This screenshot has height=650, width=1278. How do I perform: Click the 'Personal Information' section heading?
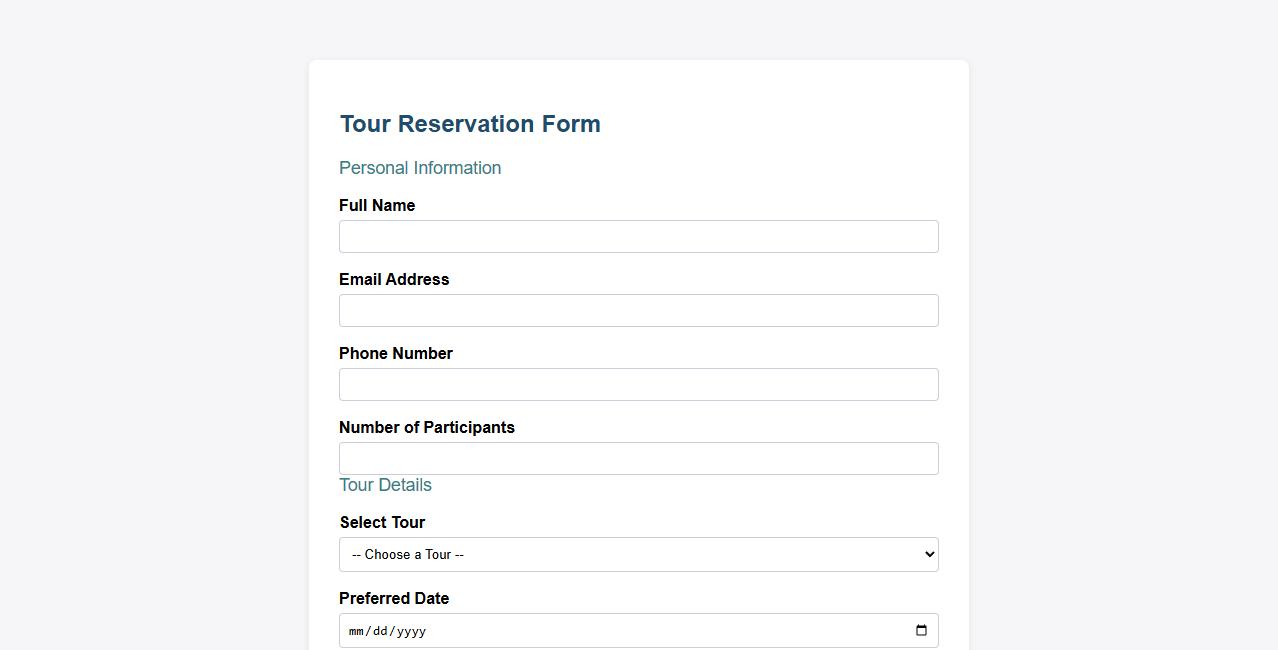[420, 167]
